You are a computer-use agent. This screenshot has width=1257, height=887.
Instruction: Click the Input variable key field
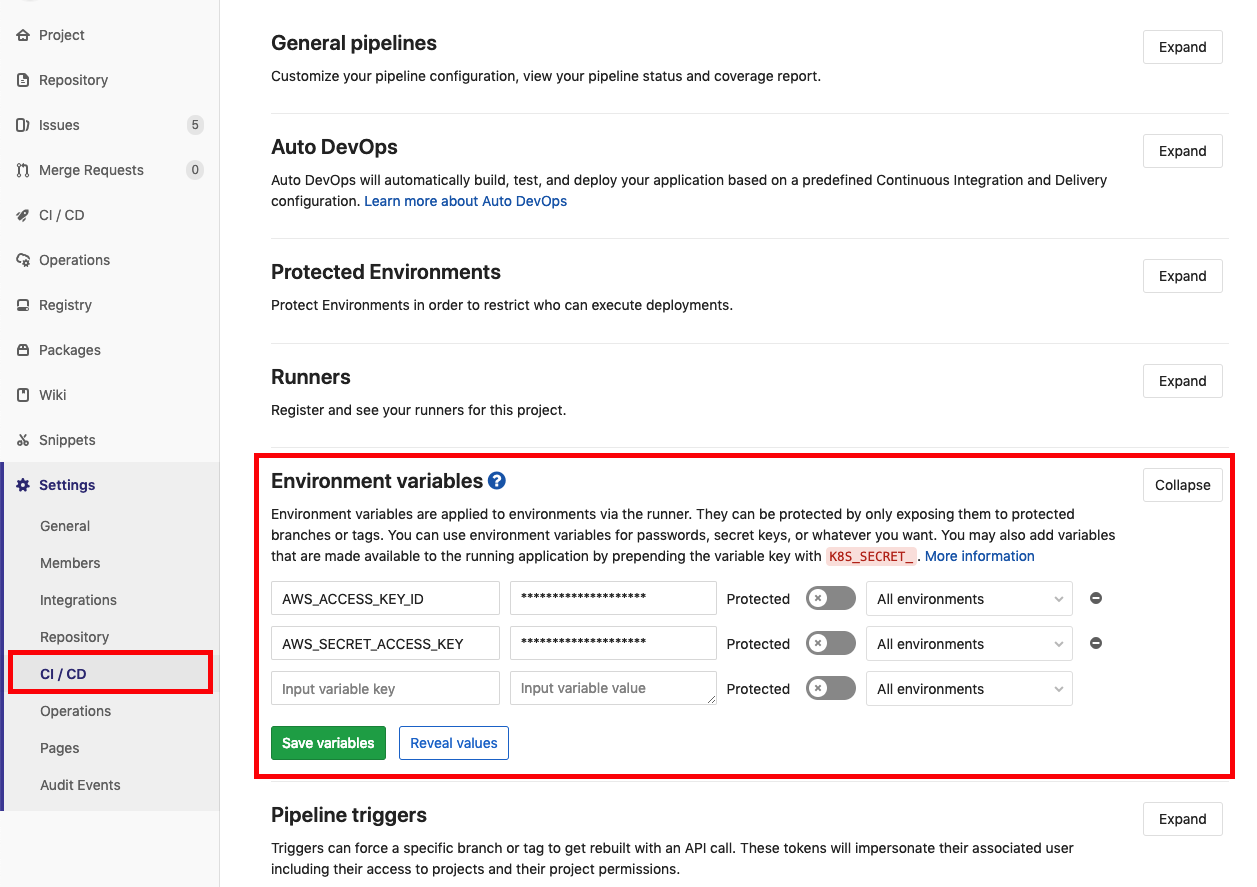click(x=385, y=689)
